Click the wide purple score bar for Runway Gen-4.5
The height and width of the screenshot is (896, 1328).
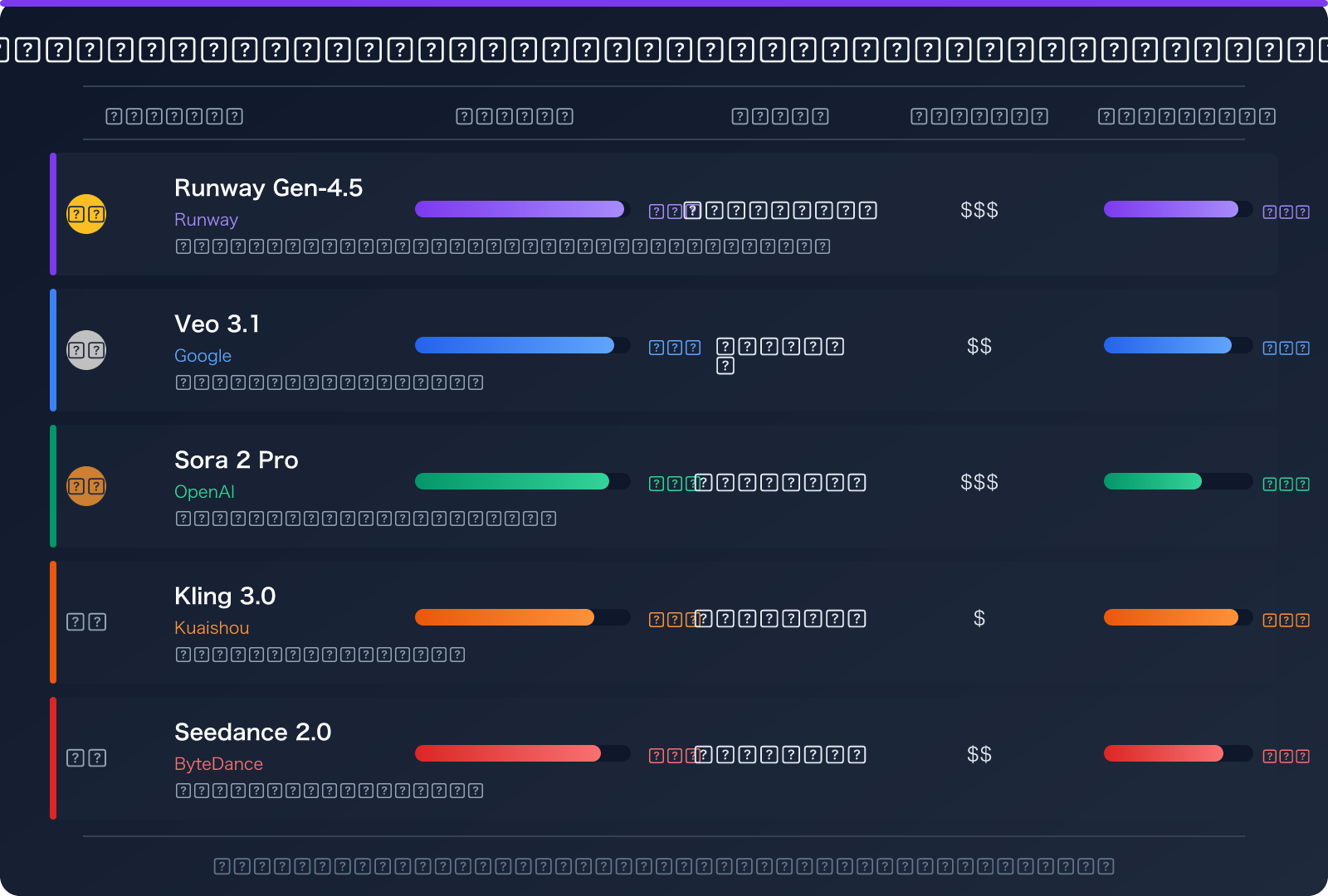point(520,209)
